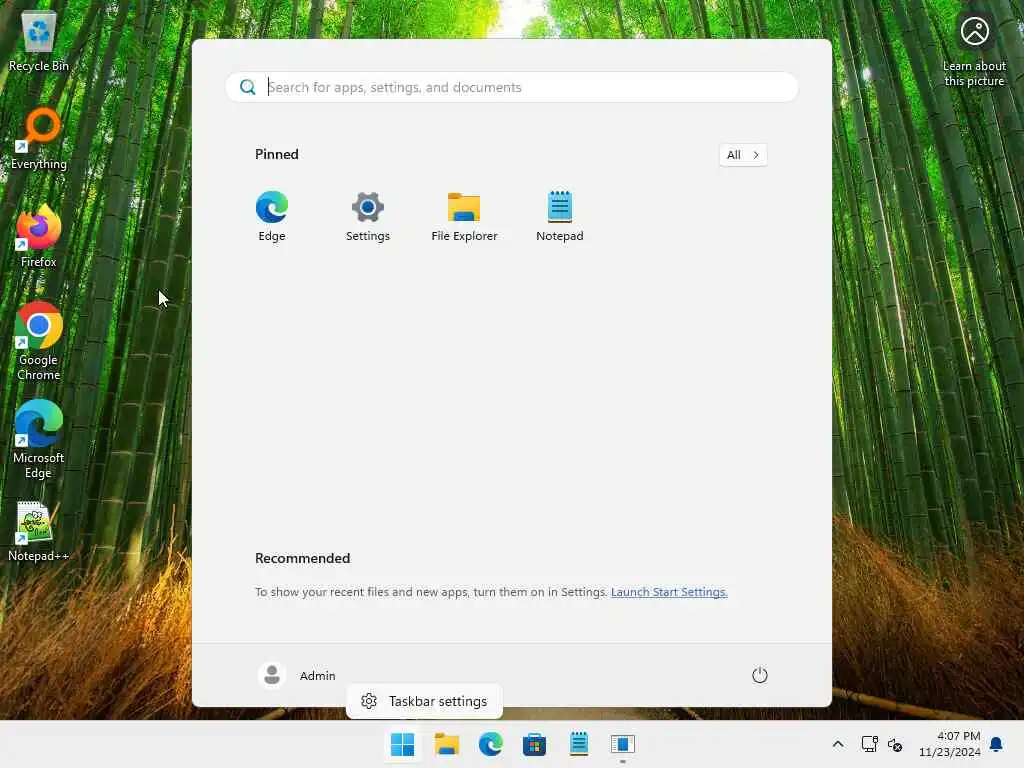This screenshot has height=768, width=1024.
Task: Click the Pinned section heading
Action: pos(277,154)
